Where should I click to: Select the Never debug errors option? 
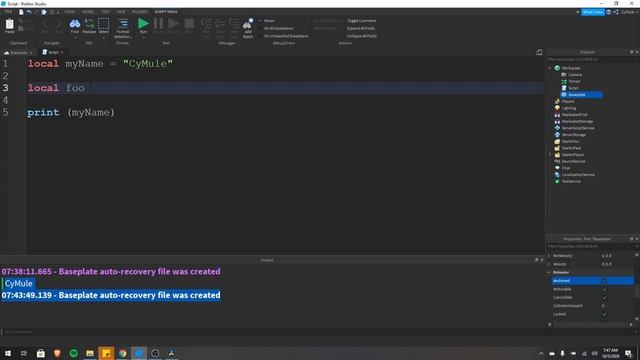click(x=269, y=20)
